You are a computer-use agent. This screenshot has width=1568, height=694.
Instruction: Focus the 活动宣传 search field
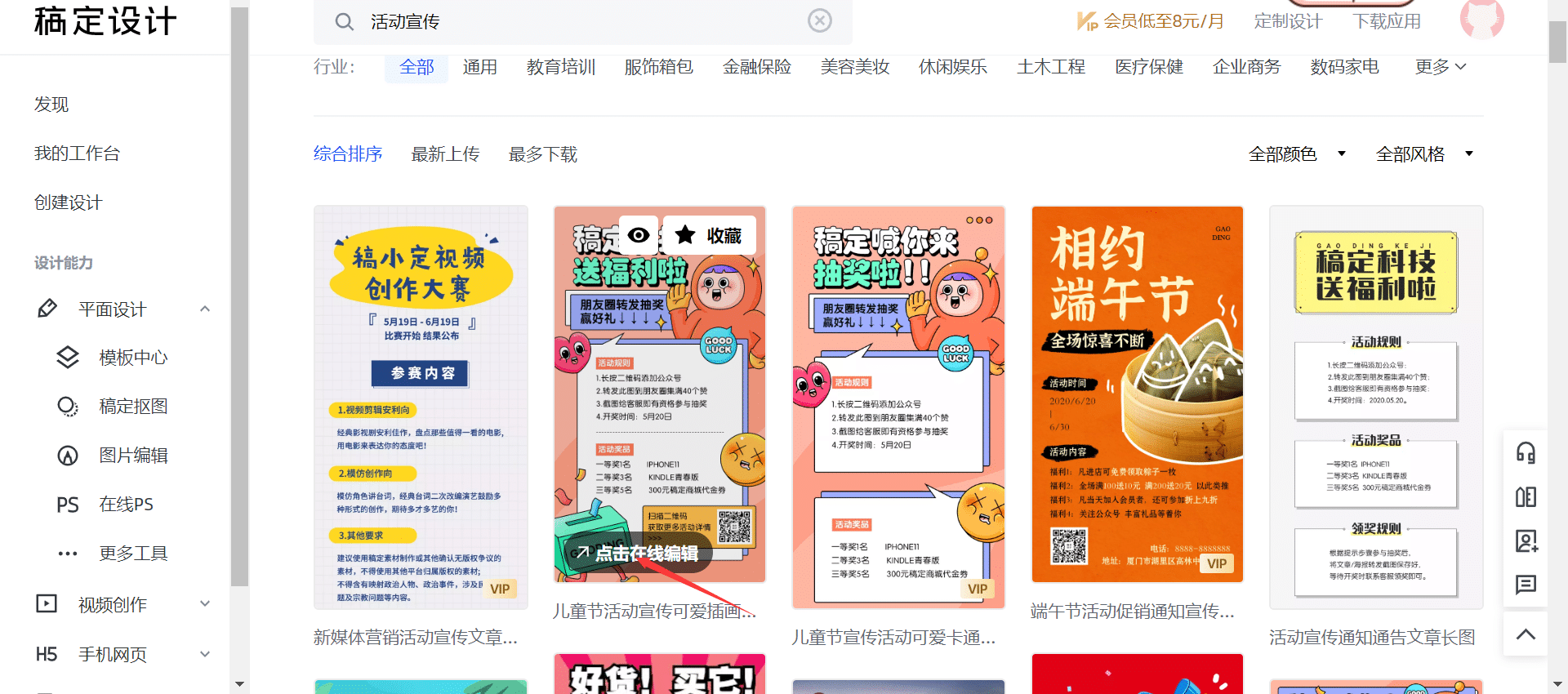click(582, 21)
